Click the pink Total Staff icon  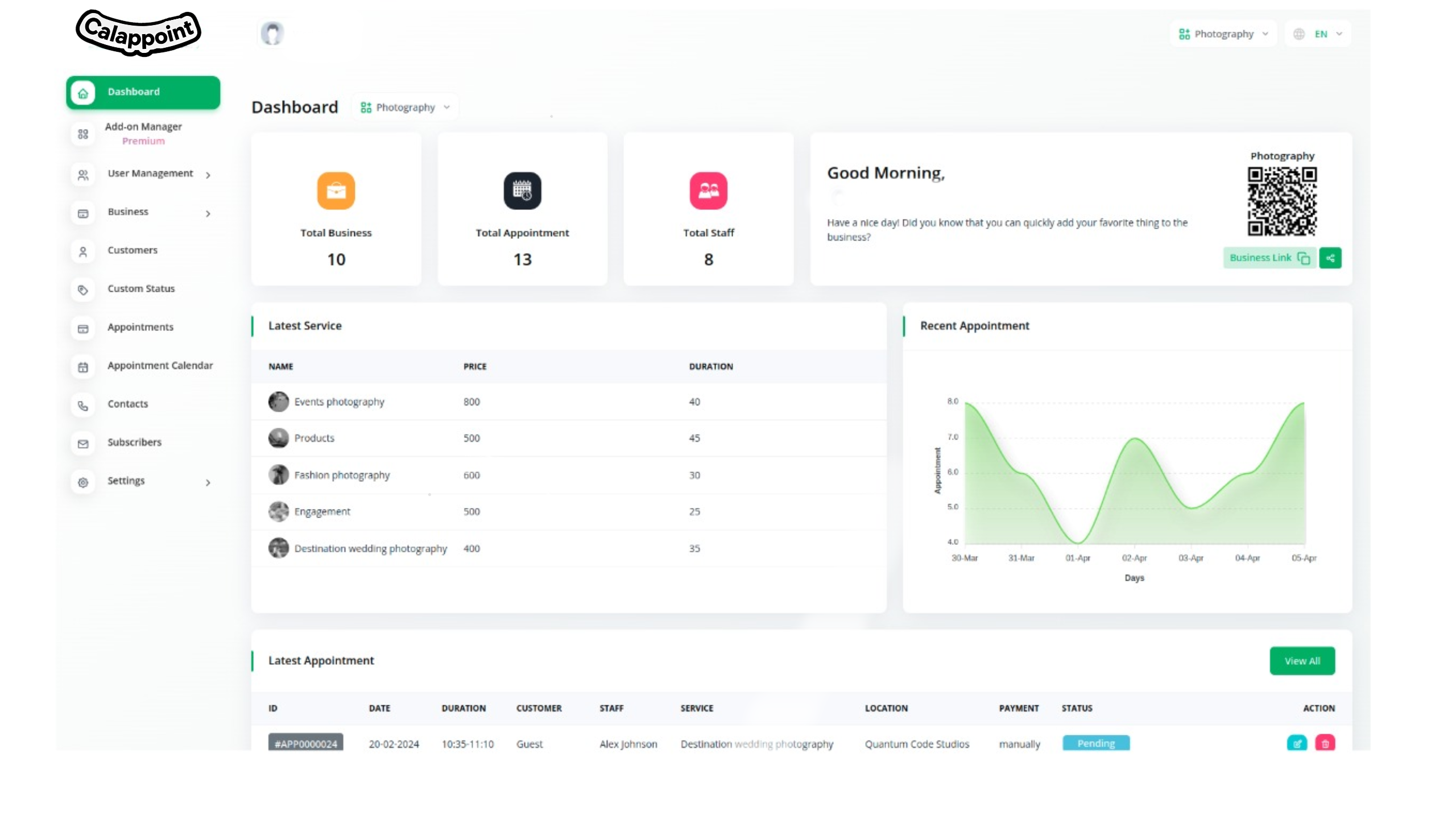(x=708, y=191)
